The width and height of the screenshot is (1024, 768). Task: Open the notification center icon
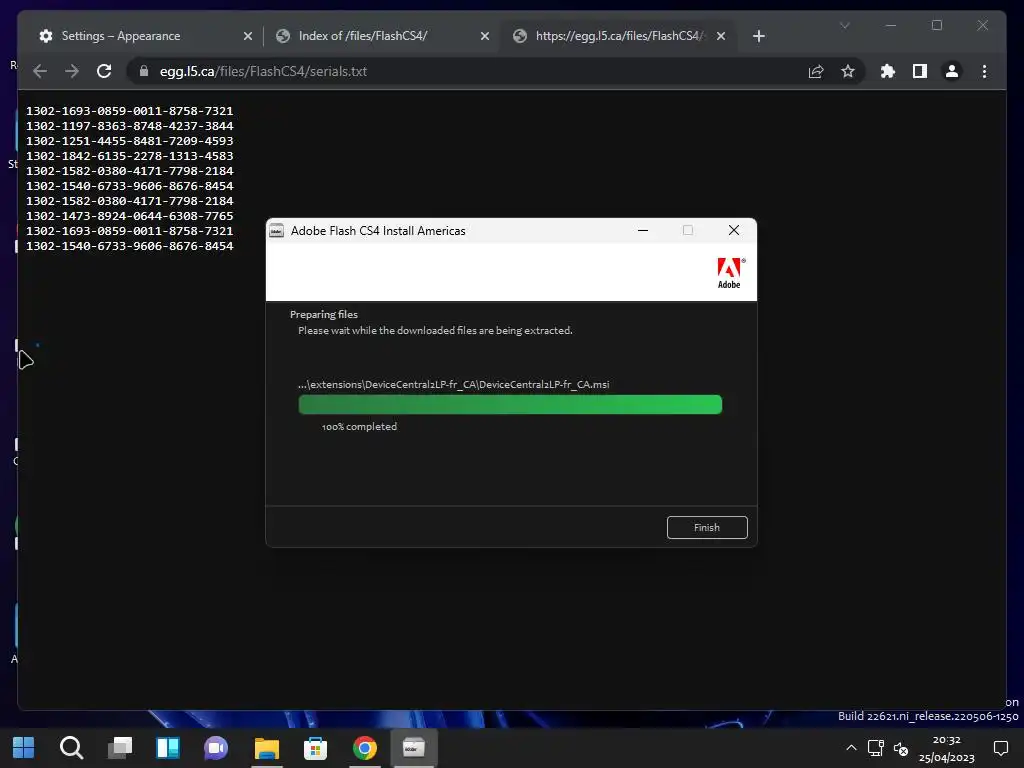click(1000, 748)
